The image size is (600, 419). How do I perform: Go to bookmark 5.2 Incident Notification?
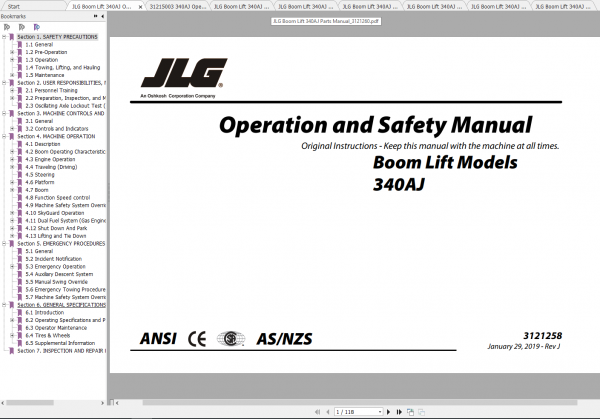tap(54, 259)
